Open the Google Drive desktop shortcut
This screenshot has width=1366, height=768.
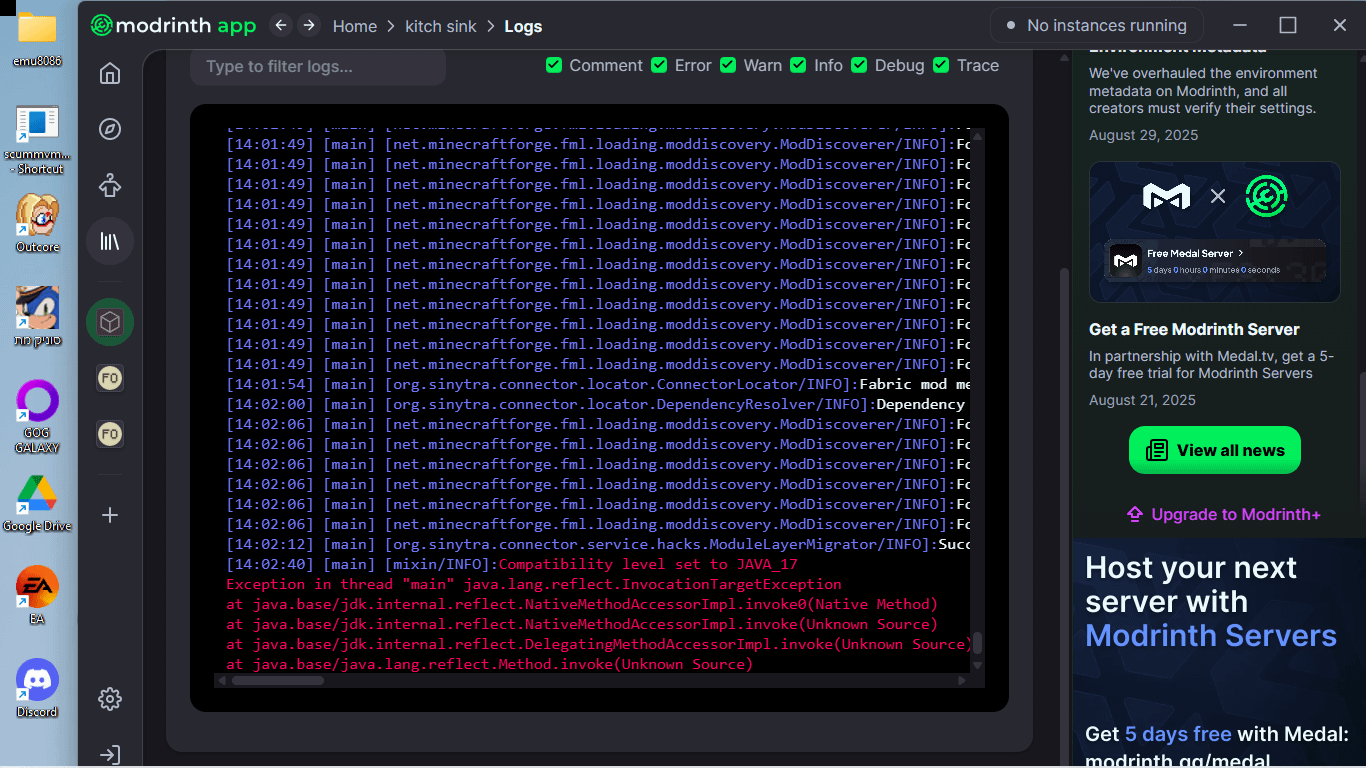37,503
